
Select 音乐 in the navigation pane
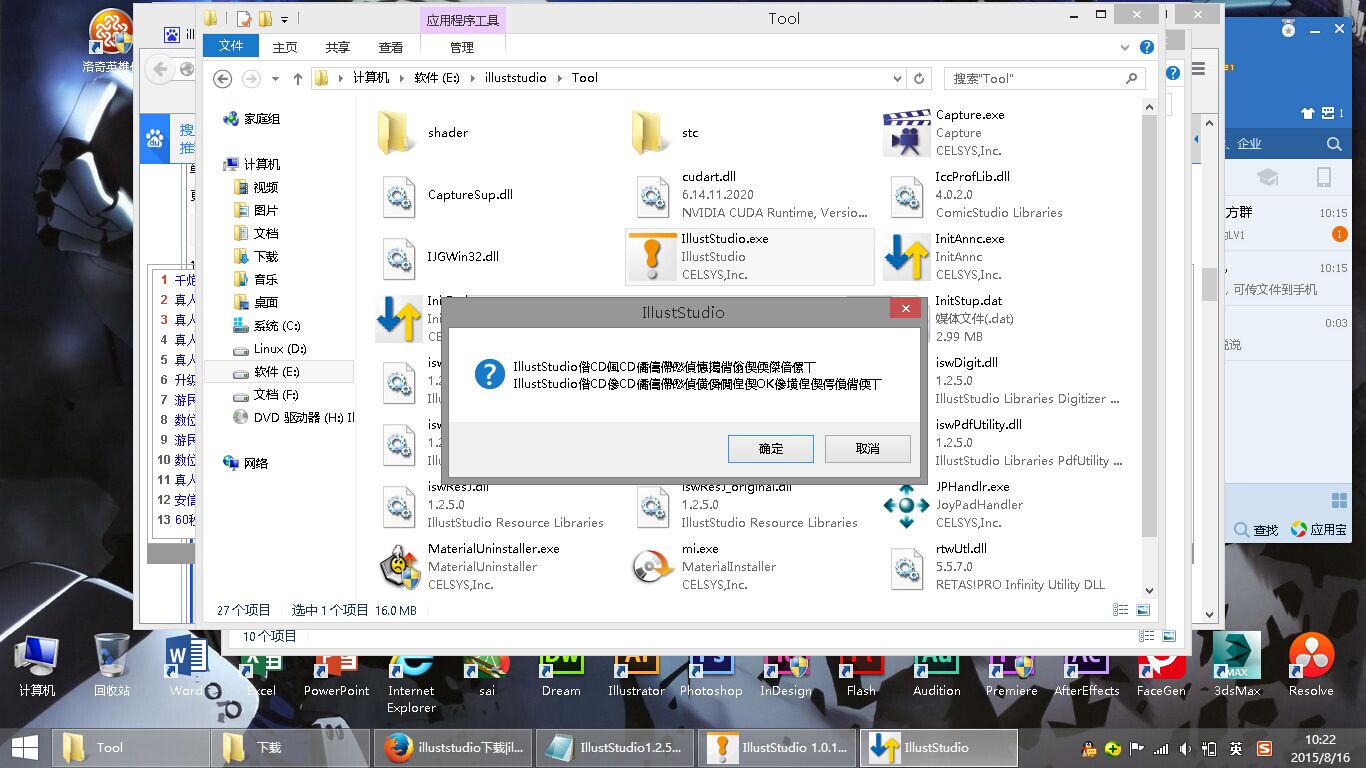click(265, 280)
